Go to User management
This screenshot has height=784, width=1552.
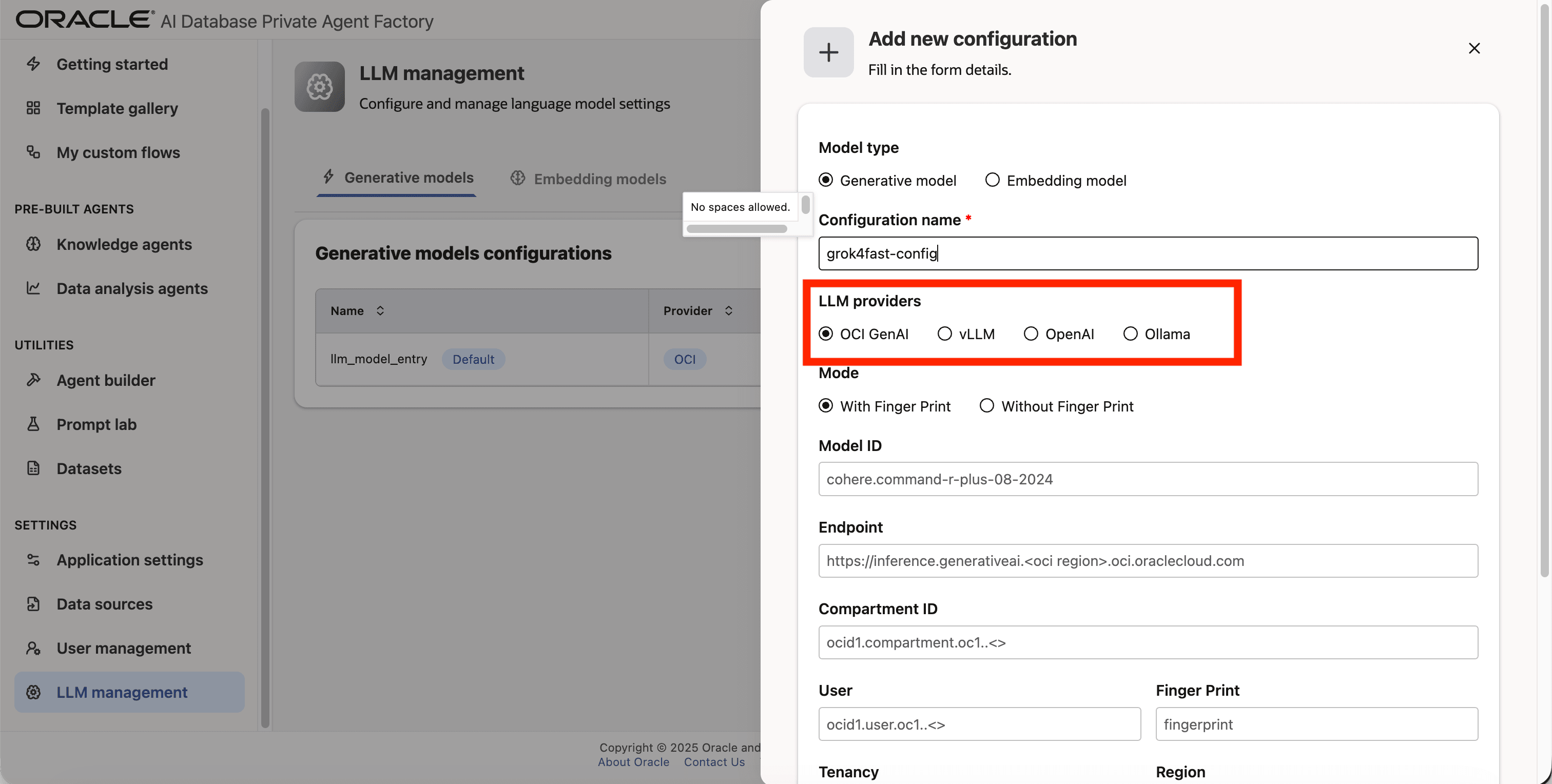[124, 648]
